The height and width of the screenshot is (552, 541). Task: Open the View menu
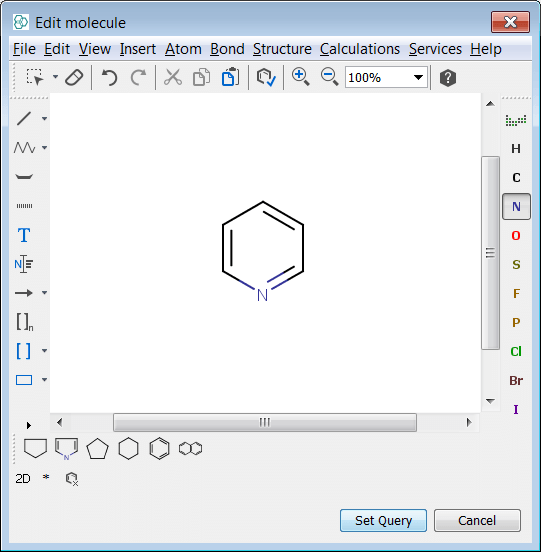tap(95, 49)
